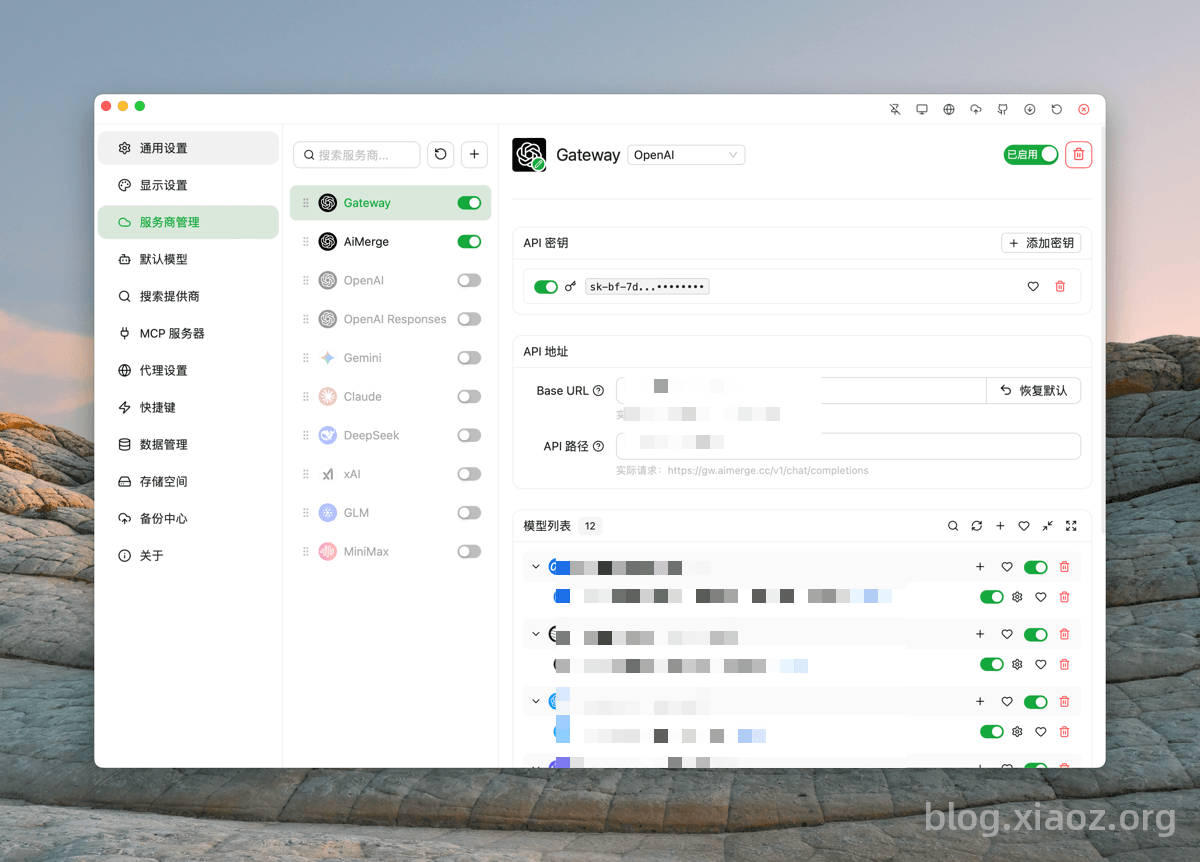The width and height of the screenshot is (1200, 862).
Task: Click heart icon in API key row
Action: coord(1033,287)
